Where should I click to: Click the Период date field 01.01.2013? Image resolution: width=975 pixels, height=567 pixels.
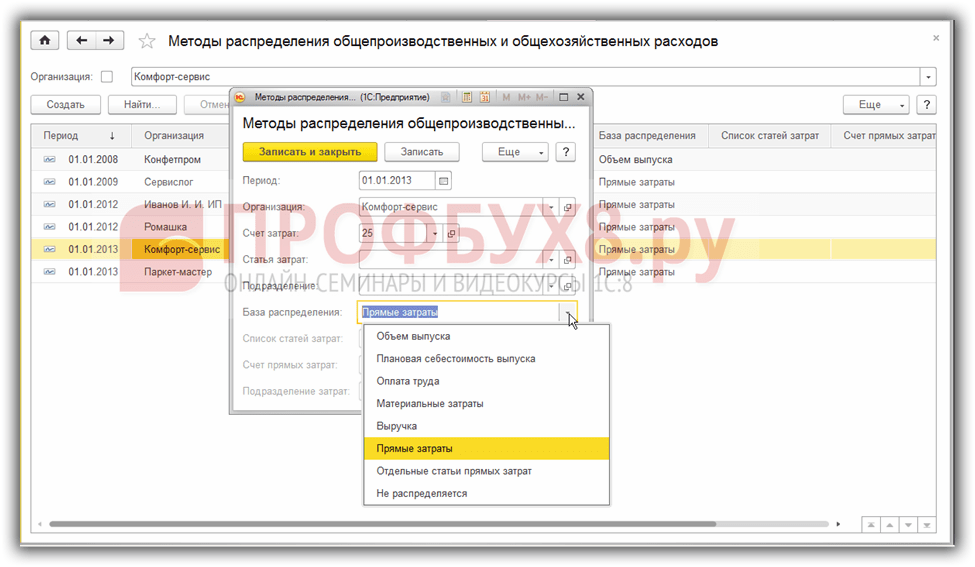tap(397, 181)
